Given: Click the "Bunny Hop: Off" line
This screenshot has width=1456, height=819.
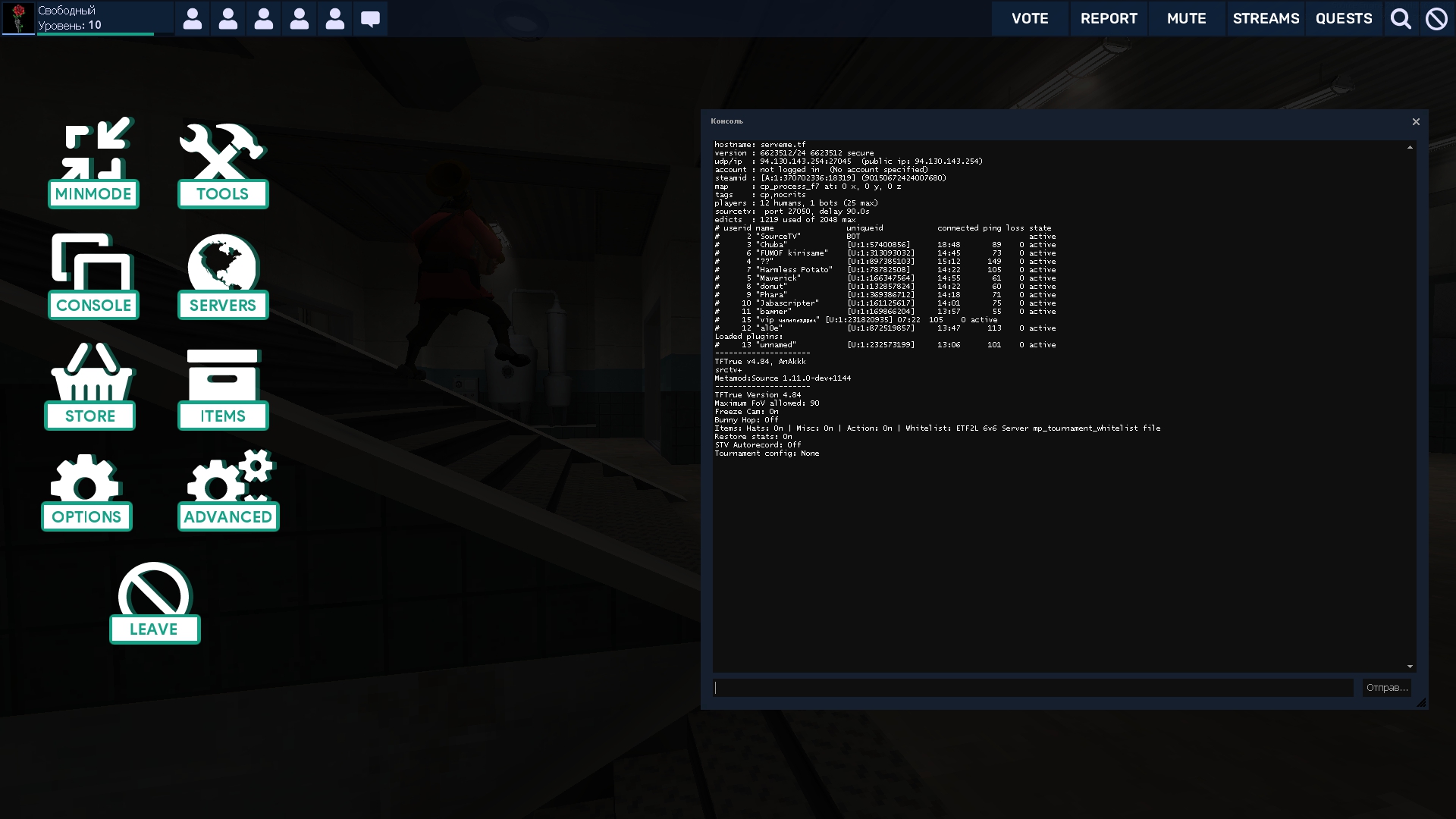Looking at the screenshot, I should click(x=746, y=419).
